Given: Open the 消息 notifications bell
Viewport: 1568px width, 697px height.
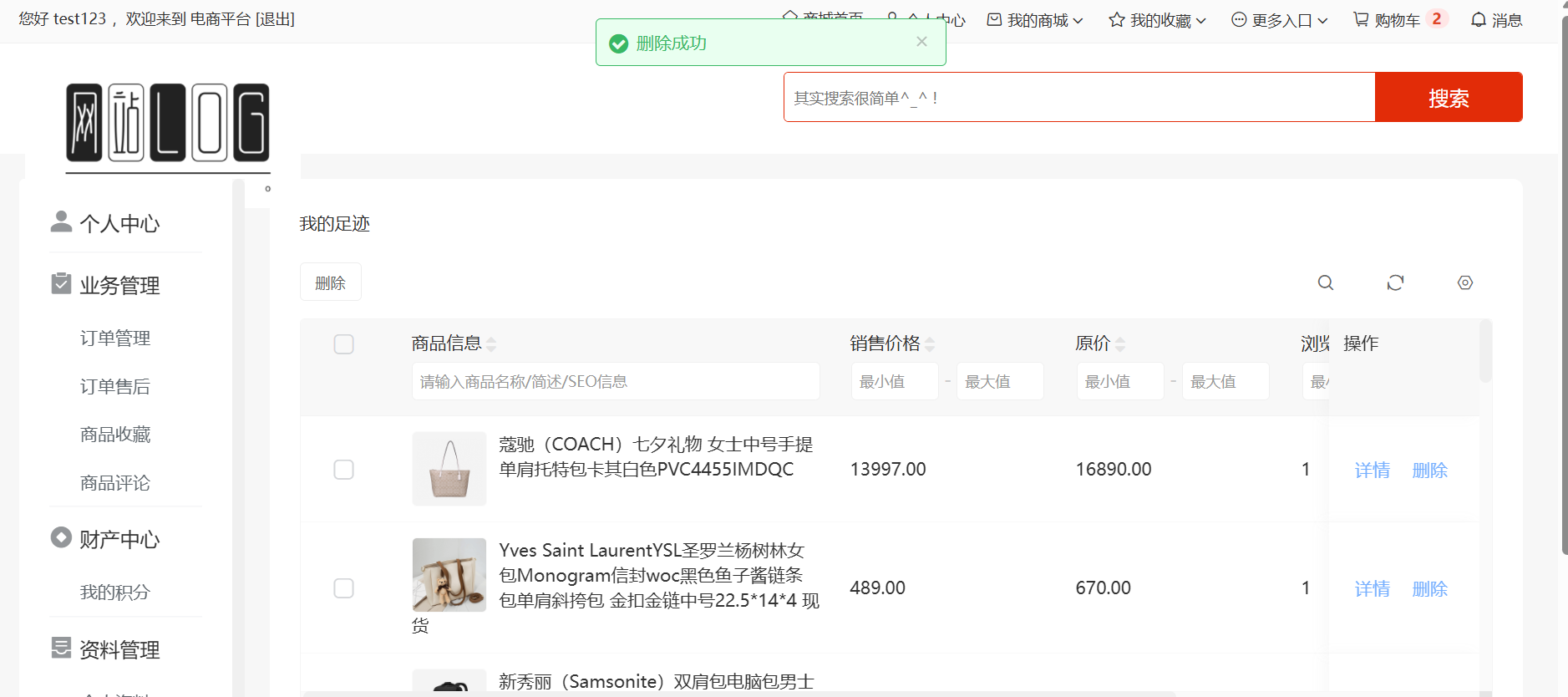Looking at the screenshot, I should [x=1497, y=19].
